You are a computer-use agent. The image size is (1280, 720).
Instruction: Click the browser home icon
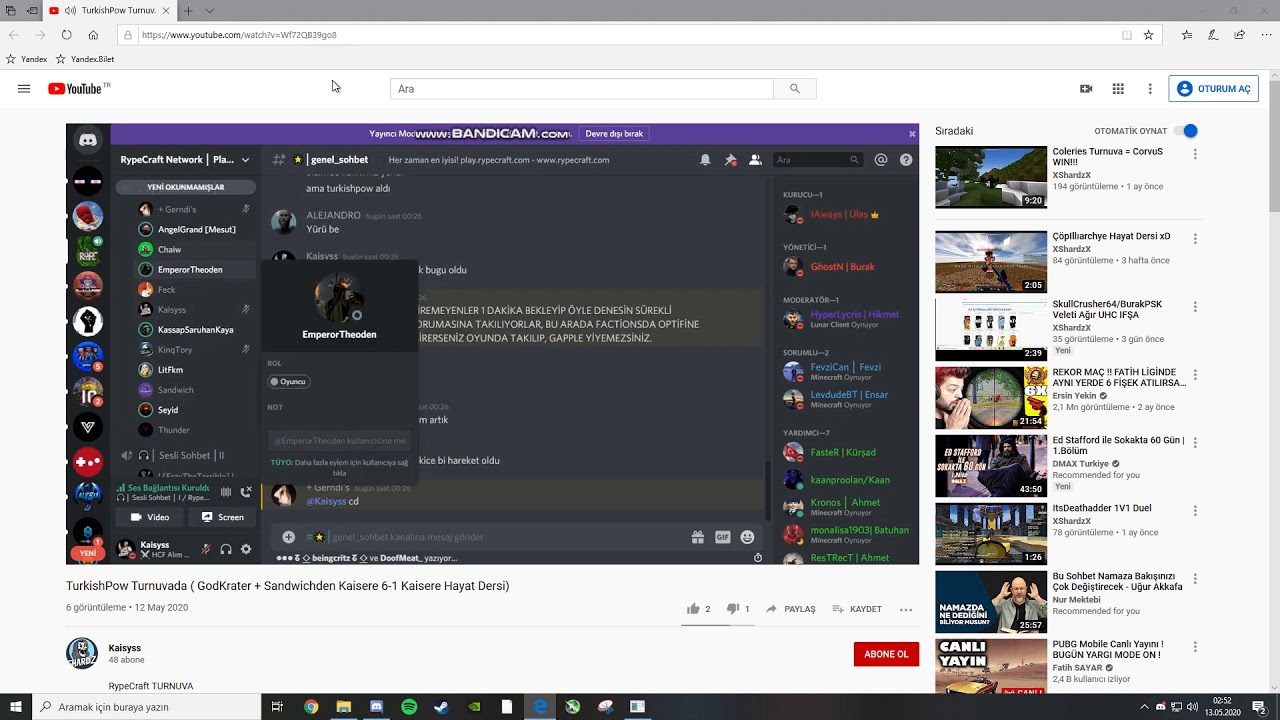93,35
